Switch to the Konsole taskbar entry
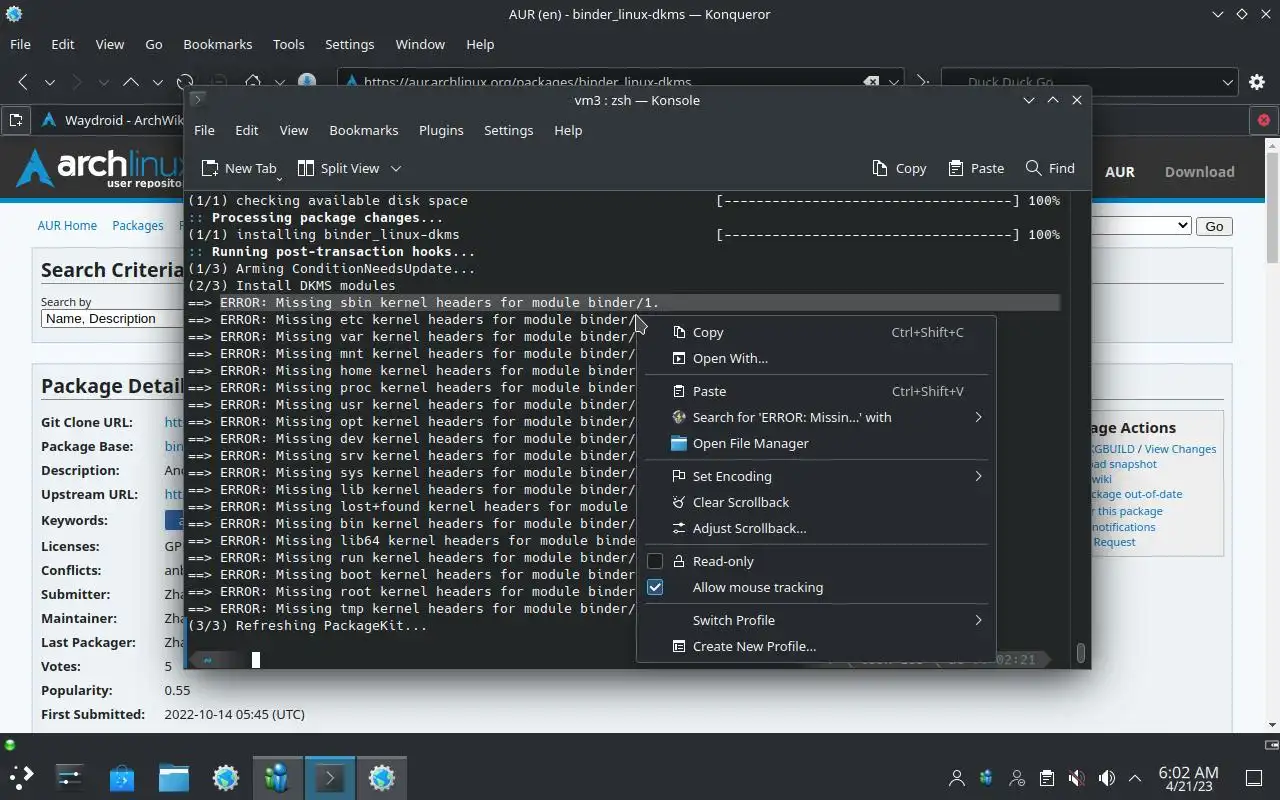 coord(330,777)
